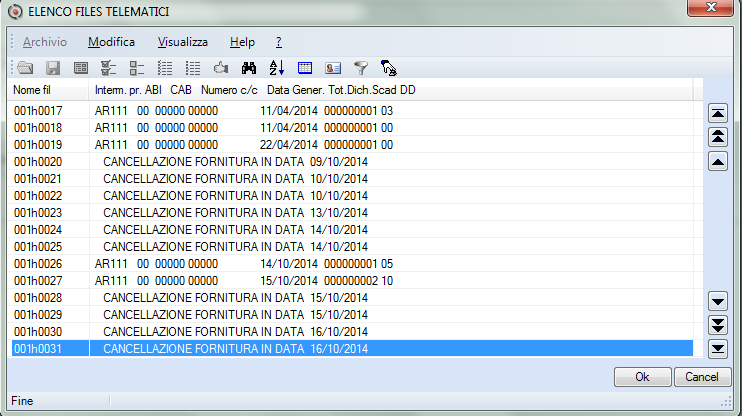Click highlighted row 001h0031
This screenshot has height=416, width=742.
(352, 349)
